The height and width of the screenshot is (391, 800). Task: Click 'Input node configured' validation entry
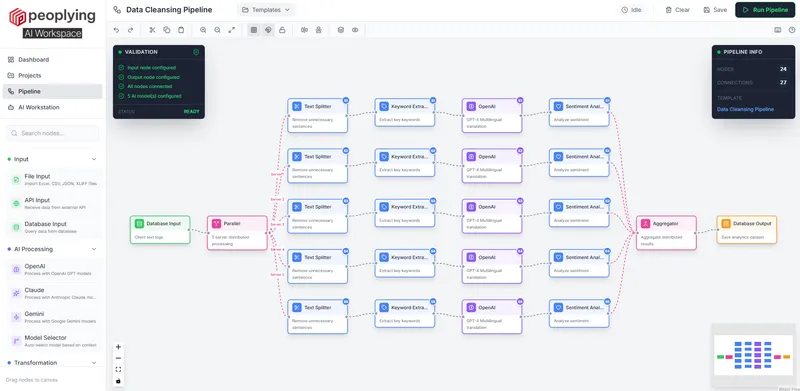(x=152, y=67)
